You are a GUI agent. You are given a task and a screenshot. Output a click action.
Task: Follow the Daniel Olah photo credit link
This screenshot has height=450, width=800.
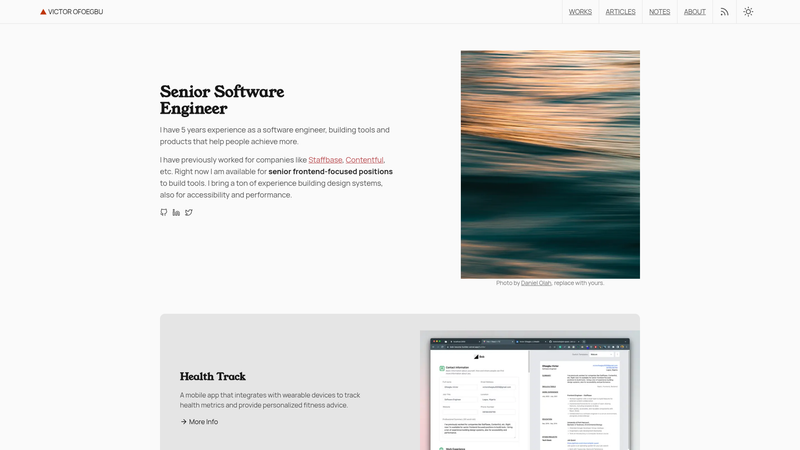536,283
